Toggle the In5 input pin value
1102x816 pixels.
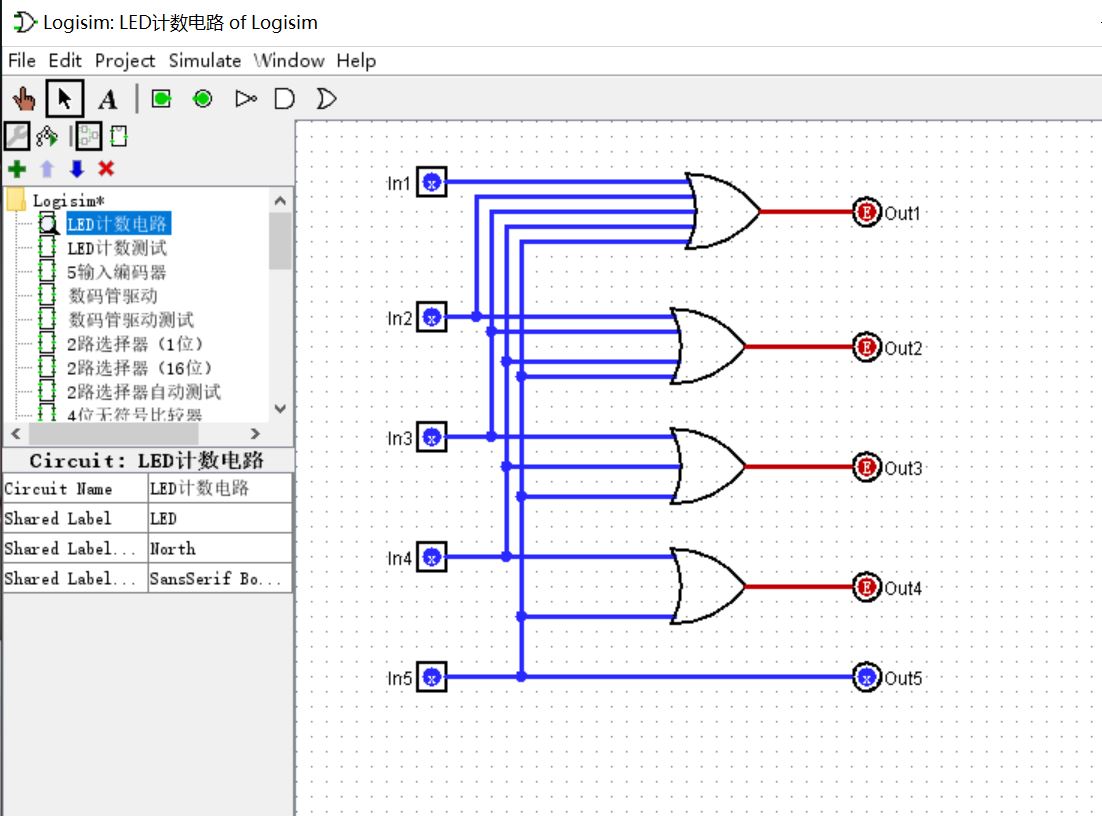[430, 677]
